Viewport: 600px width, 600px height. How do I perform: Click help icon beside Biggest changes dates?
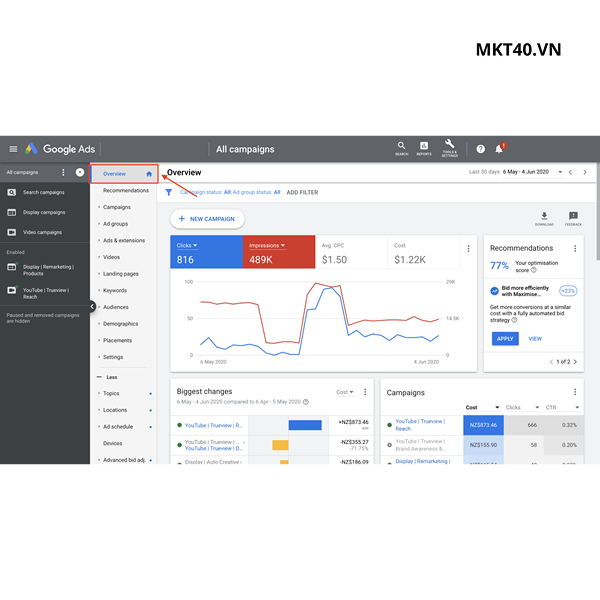point(306,402)
